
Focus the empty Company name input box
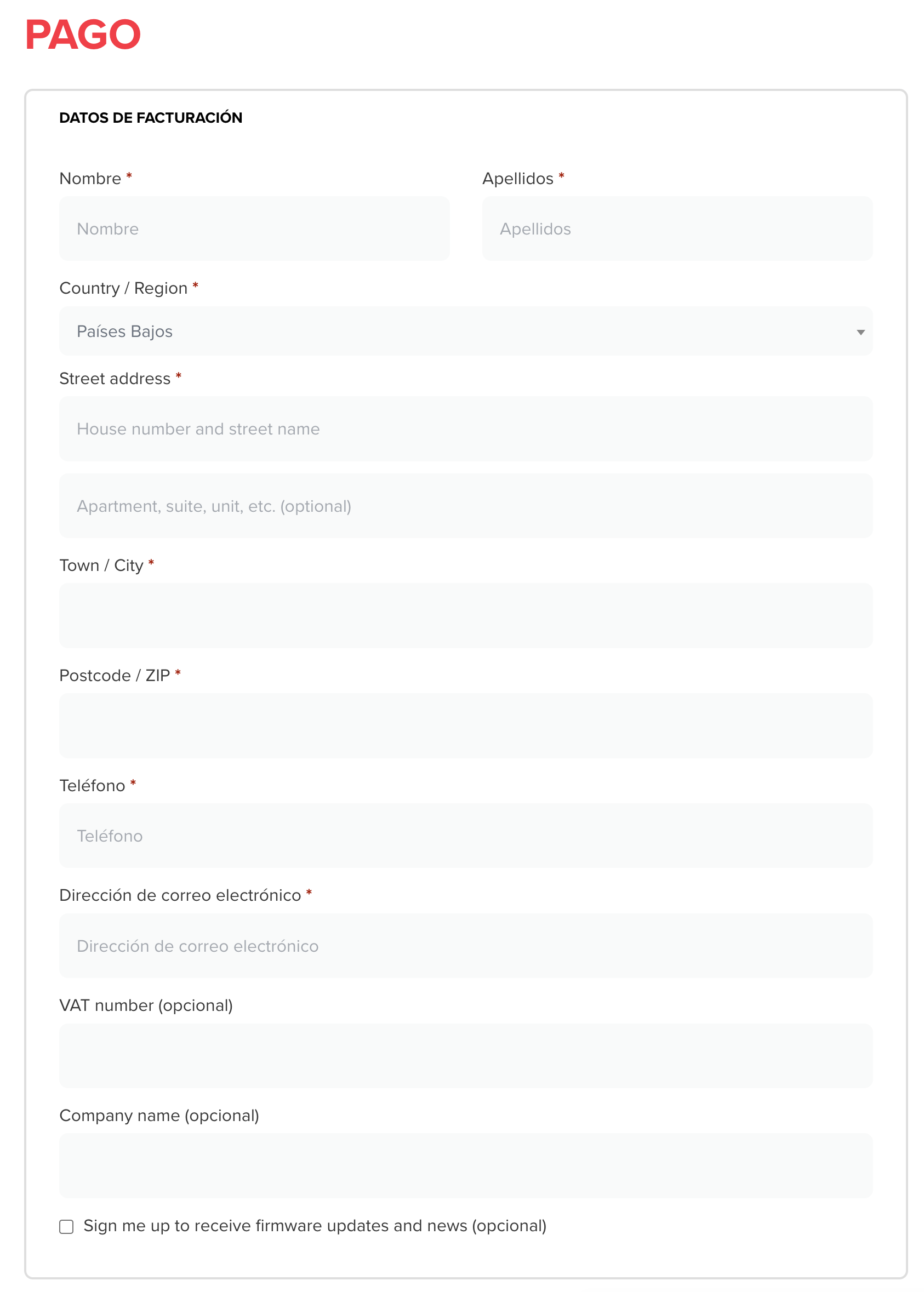click(465, 1165)
